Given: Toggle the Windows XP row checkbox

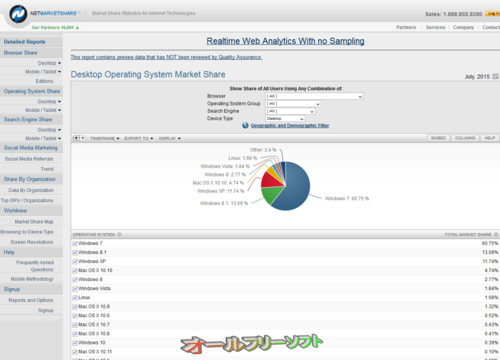Looking at the screenshot, I should point(75,262).
